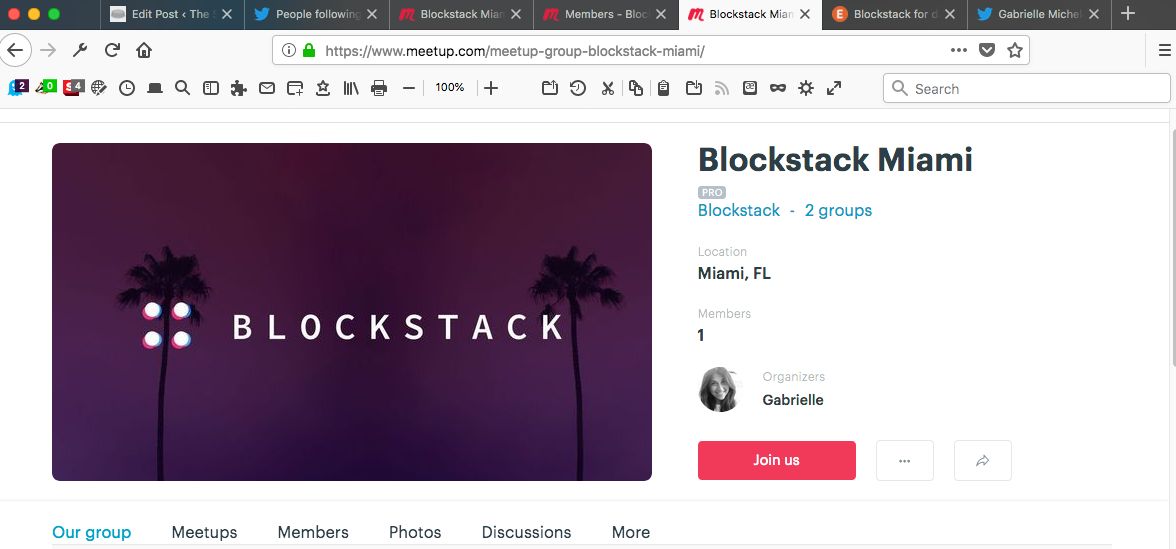Viewport: 1176px width, 549px height.
Task: Open a new window via toolbar icon
Action: coord(295,88)
